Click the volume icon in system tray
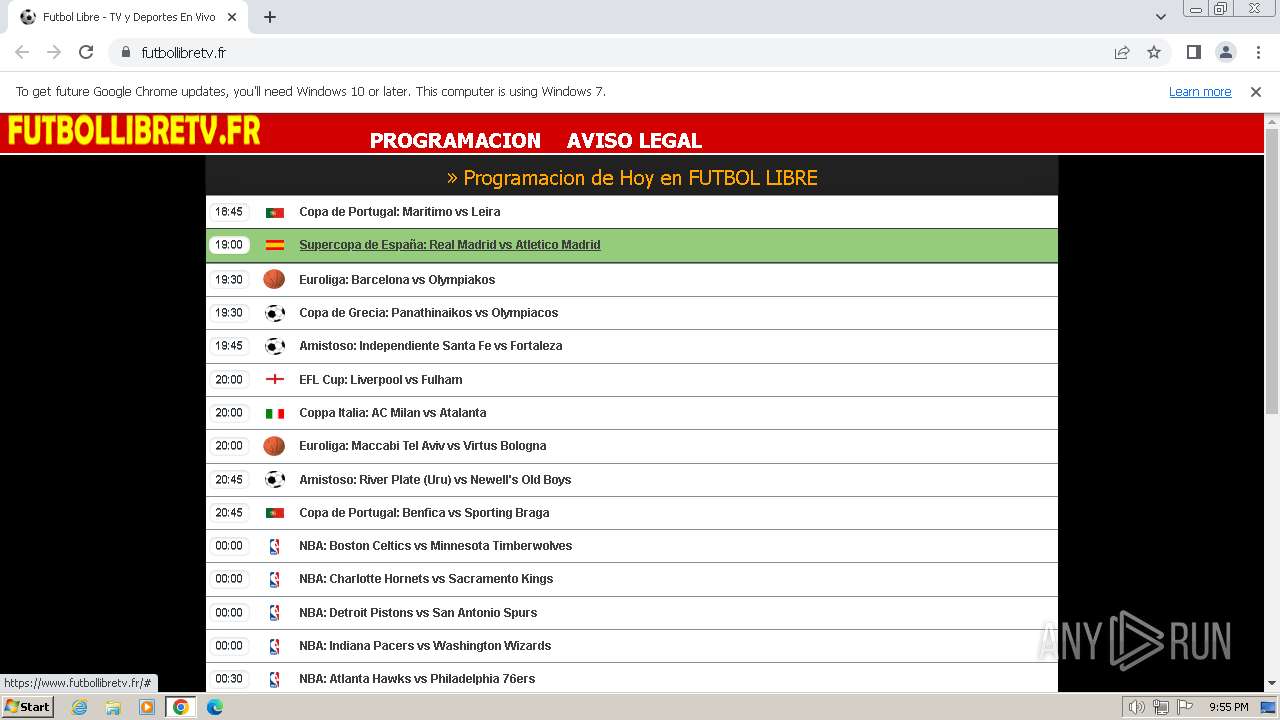Screen dimensions: 1280x720 click(x=1136, y=707)
